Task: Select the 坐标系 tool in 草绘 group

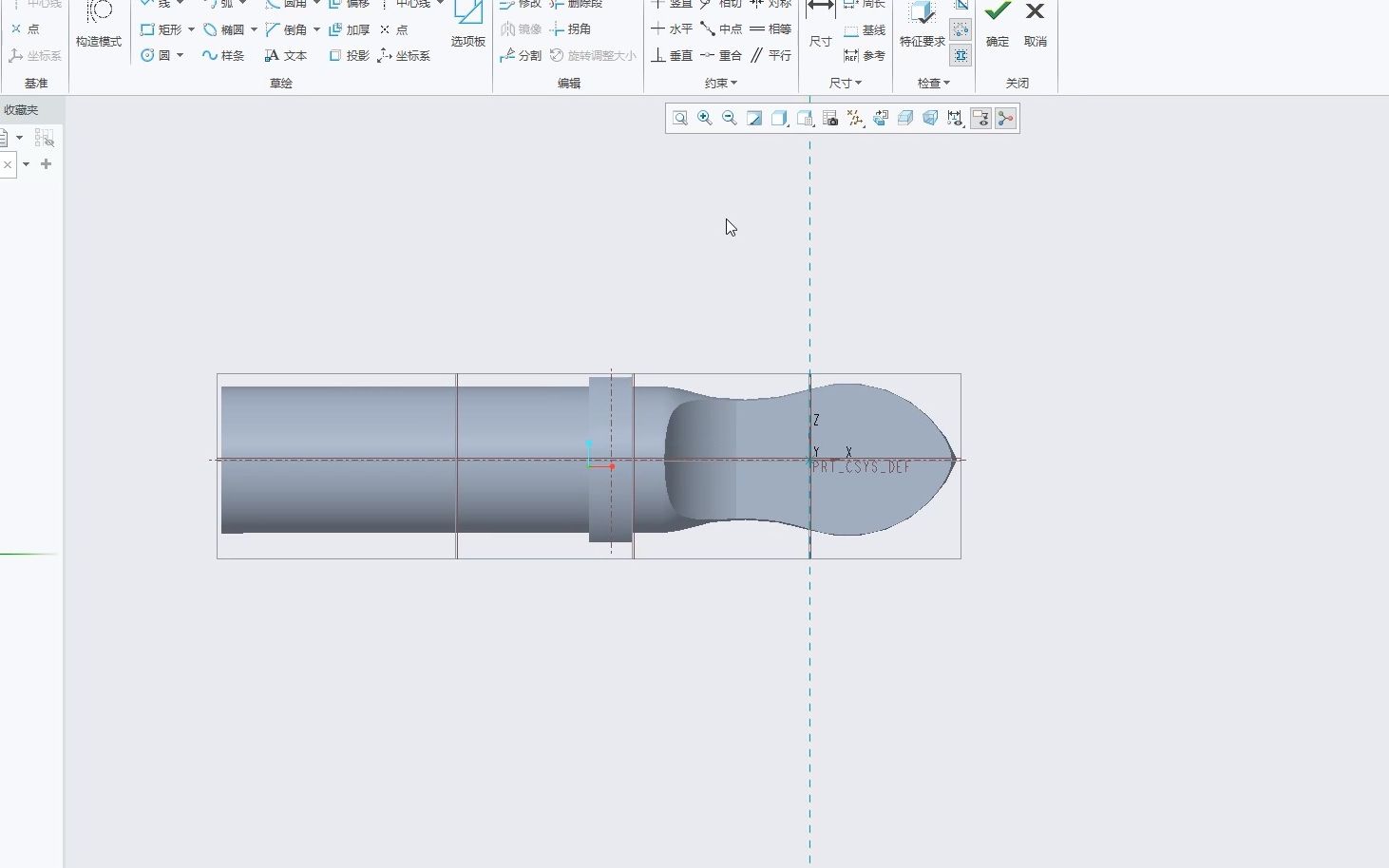Action: click(405, 55)
